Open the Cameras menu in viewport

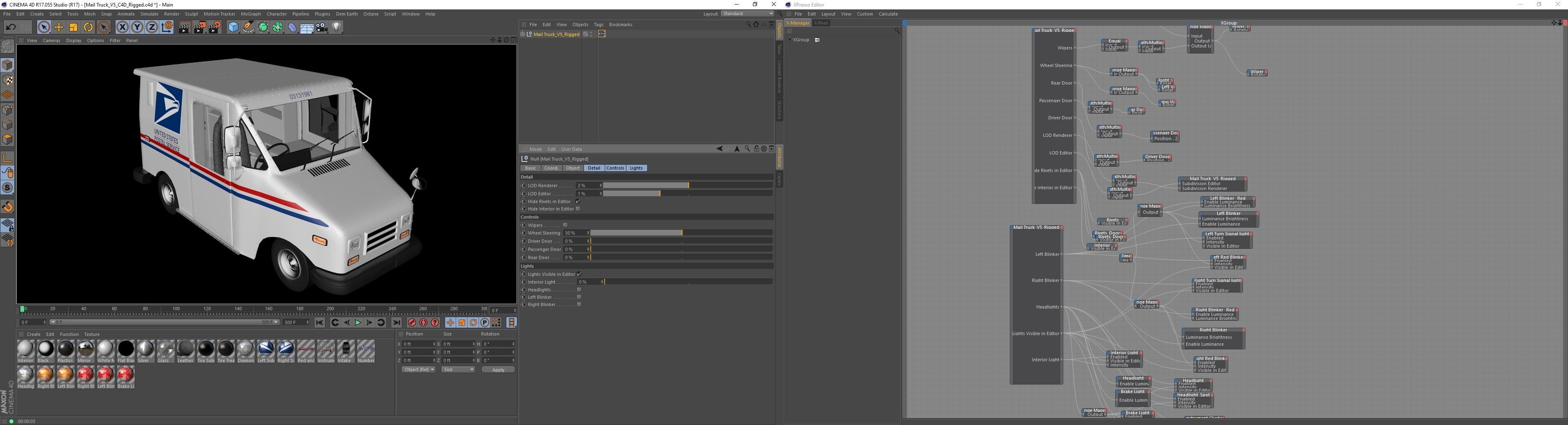52,41
